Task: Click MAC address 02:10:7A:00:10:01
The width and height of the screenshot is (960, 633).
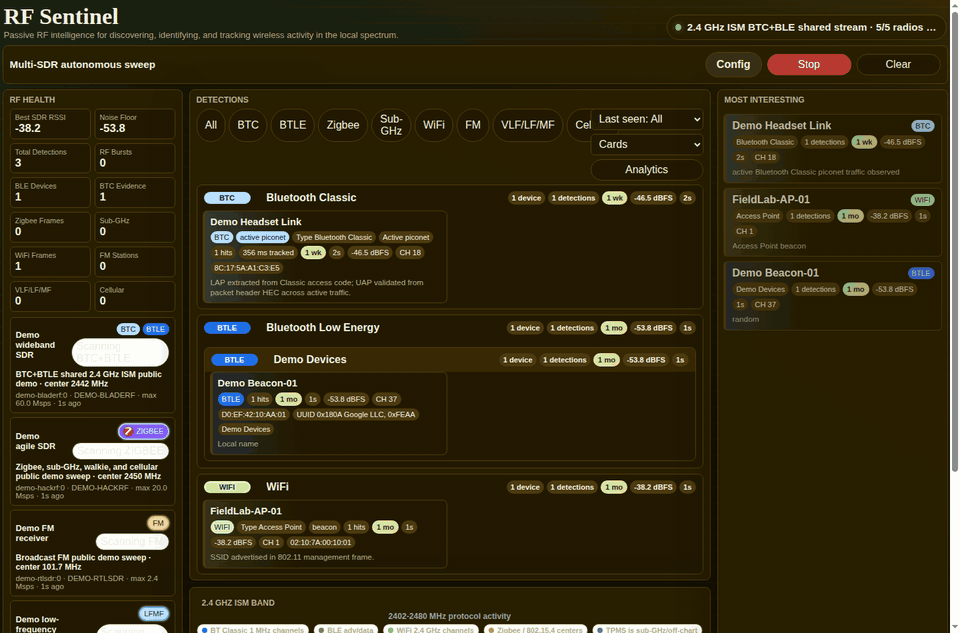Action: coord(320,542)
